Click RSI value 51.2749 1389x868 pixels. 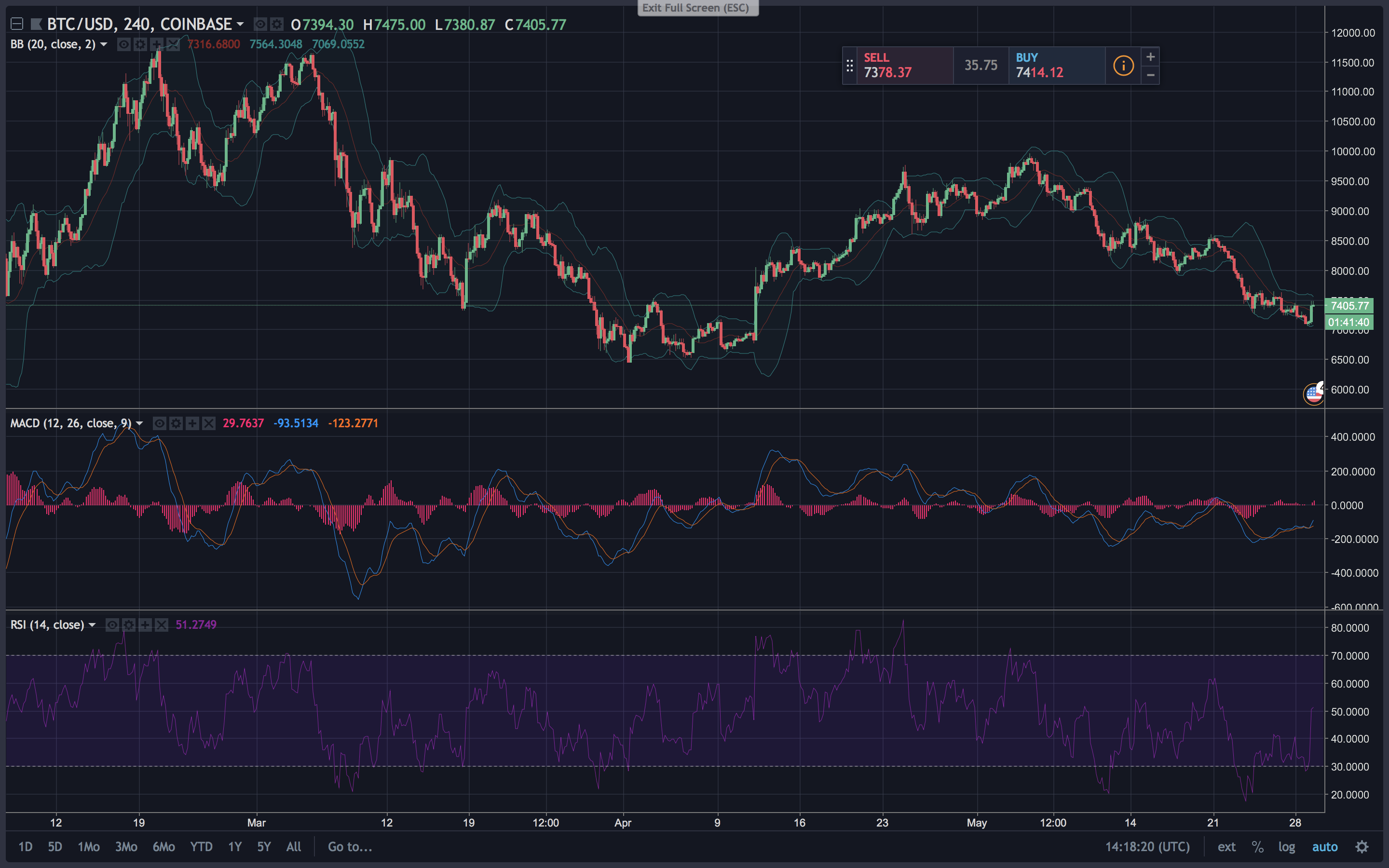click(196, 625)
